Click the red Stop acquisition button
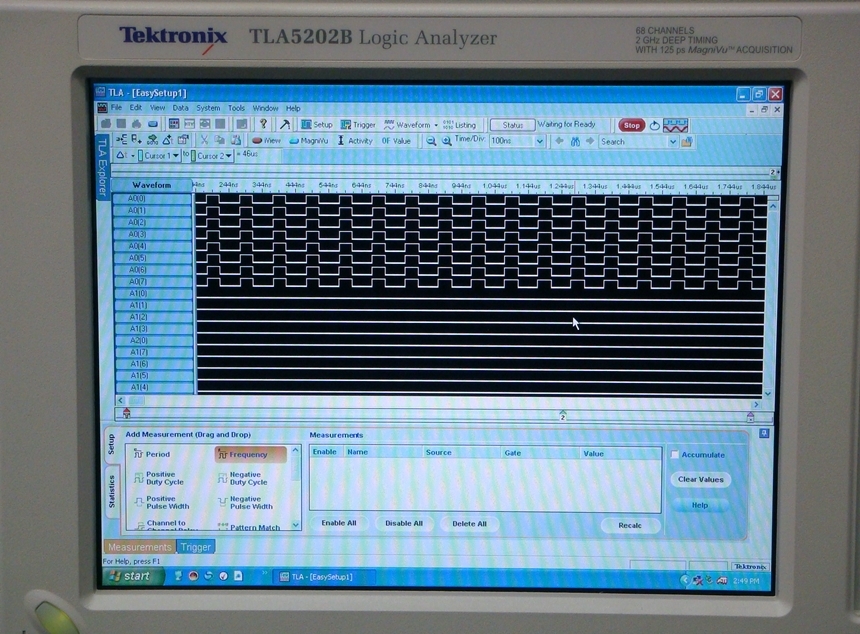Screen dimensions: 860x634 pos(631,125)
